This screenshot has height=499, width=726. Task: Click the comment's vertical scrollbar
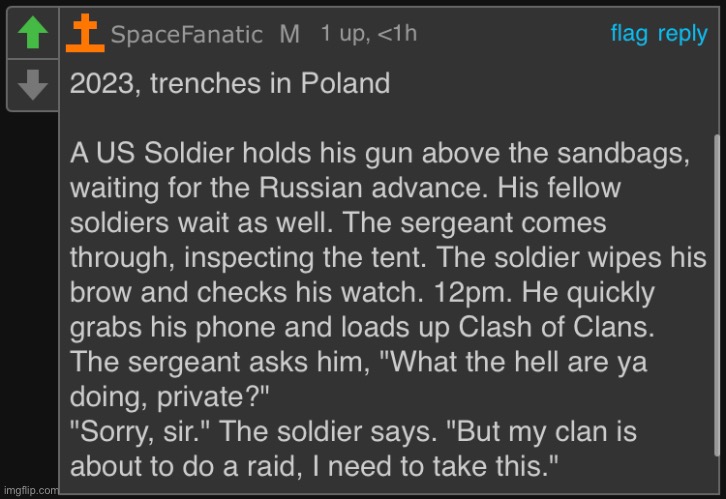coord(717,296)
